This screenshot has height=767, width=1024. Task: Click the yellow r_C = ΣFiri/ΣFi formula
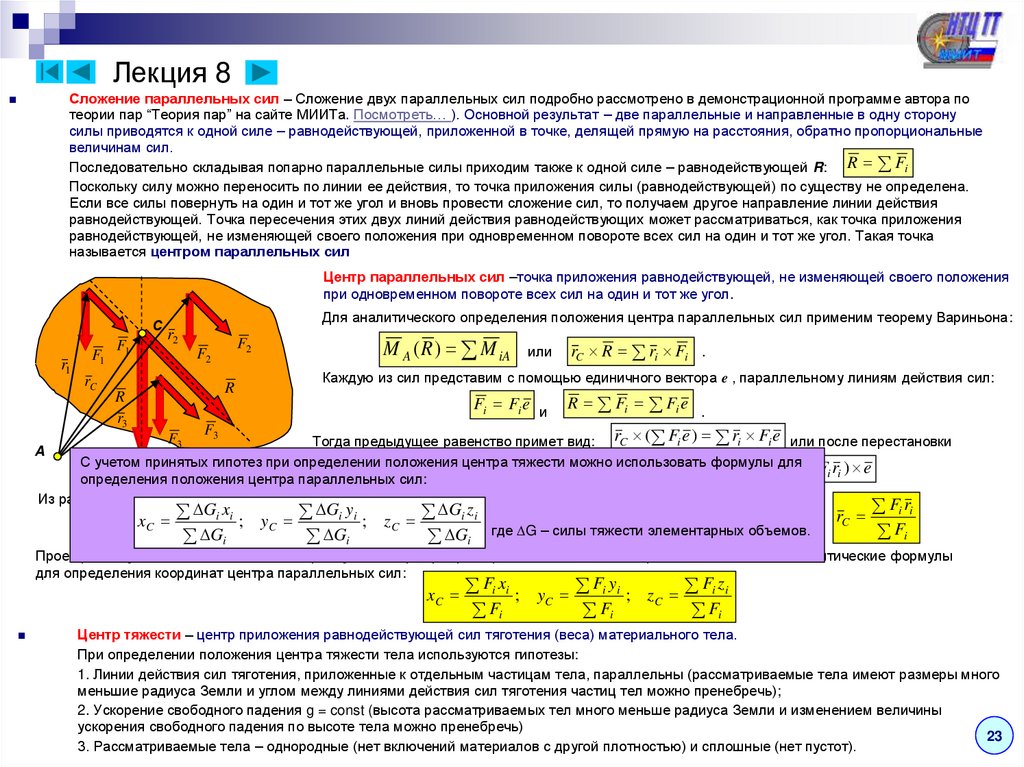click(876, 517)
